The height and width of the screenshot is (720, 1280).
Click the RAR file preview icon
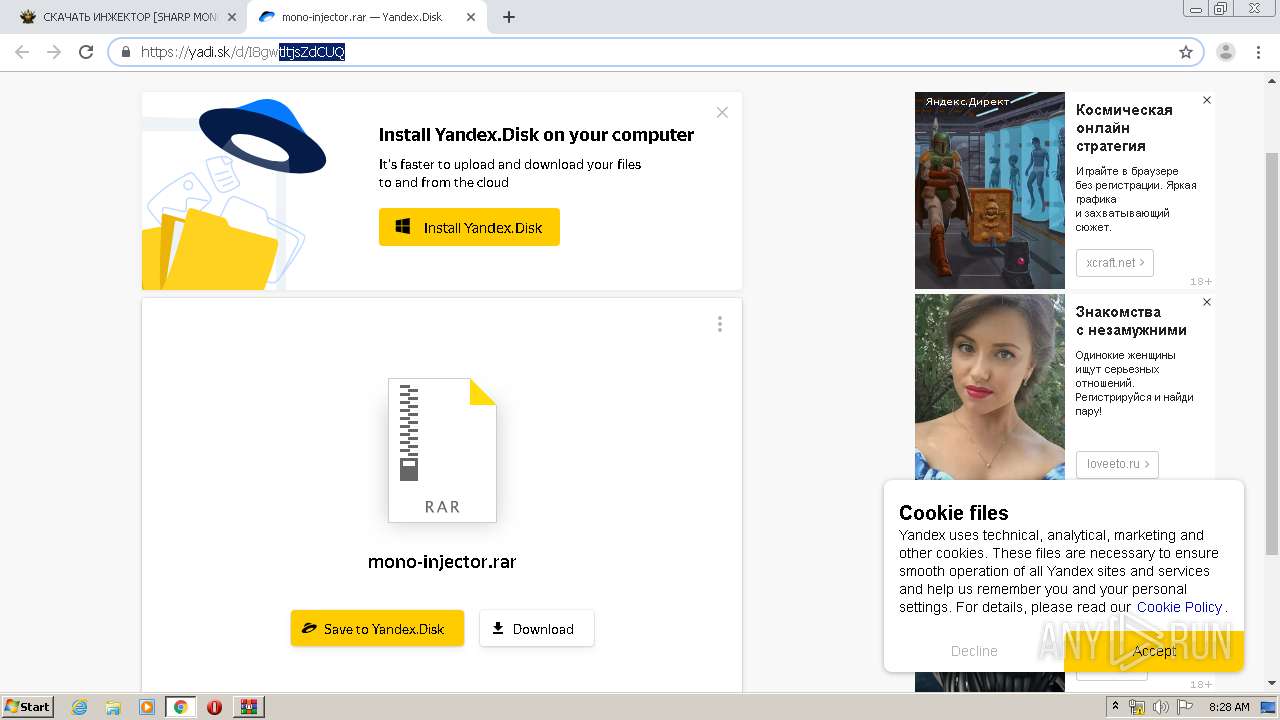click(x=442, y=450)
